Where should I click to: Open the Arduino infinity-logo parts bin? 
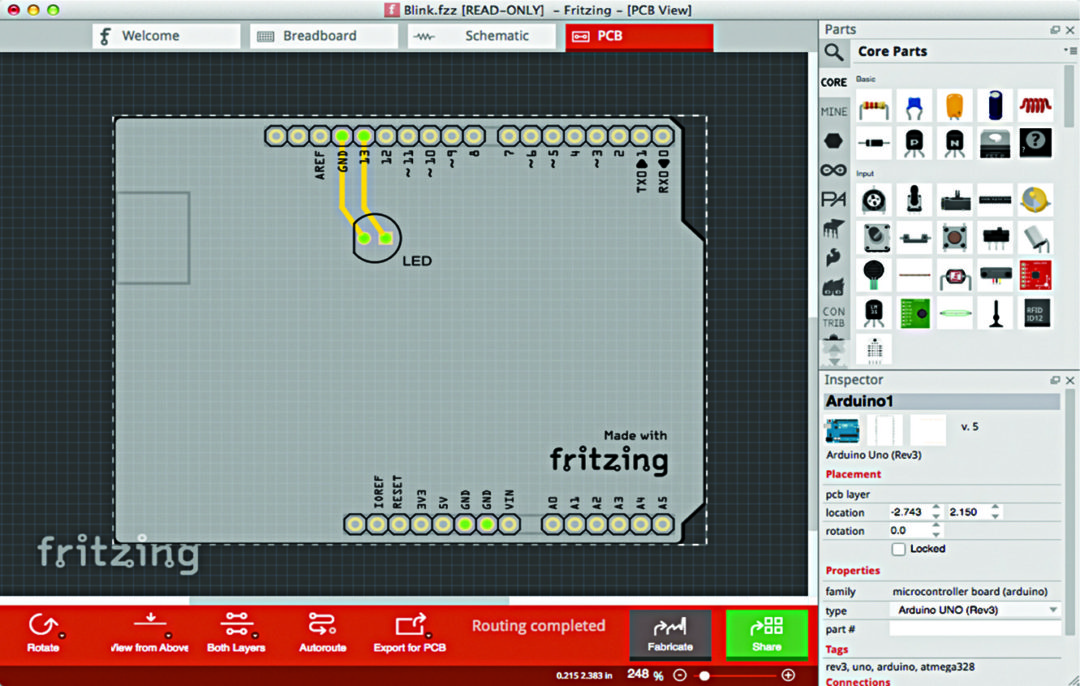[833, 170]
